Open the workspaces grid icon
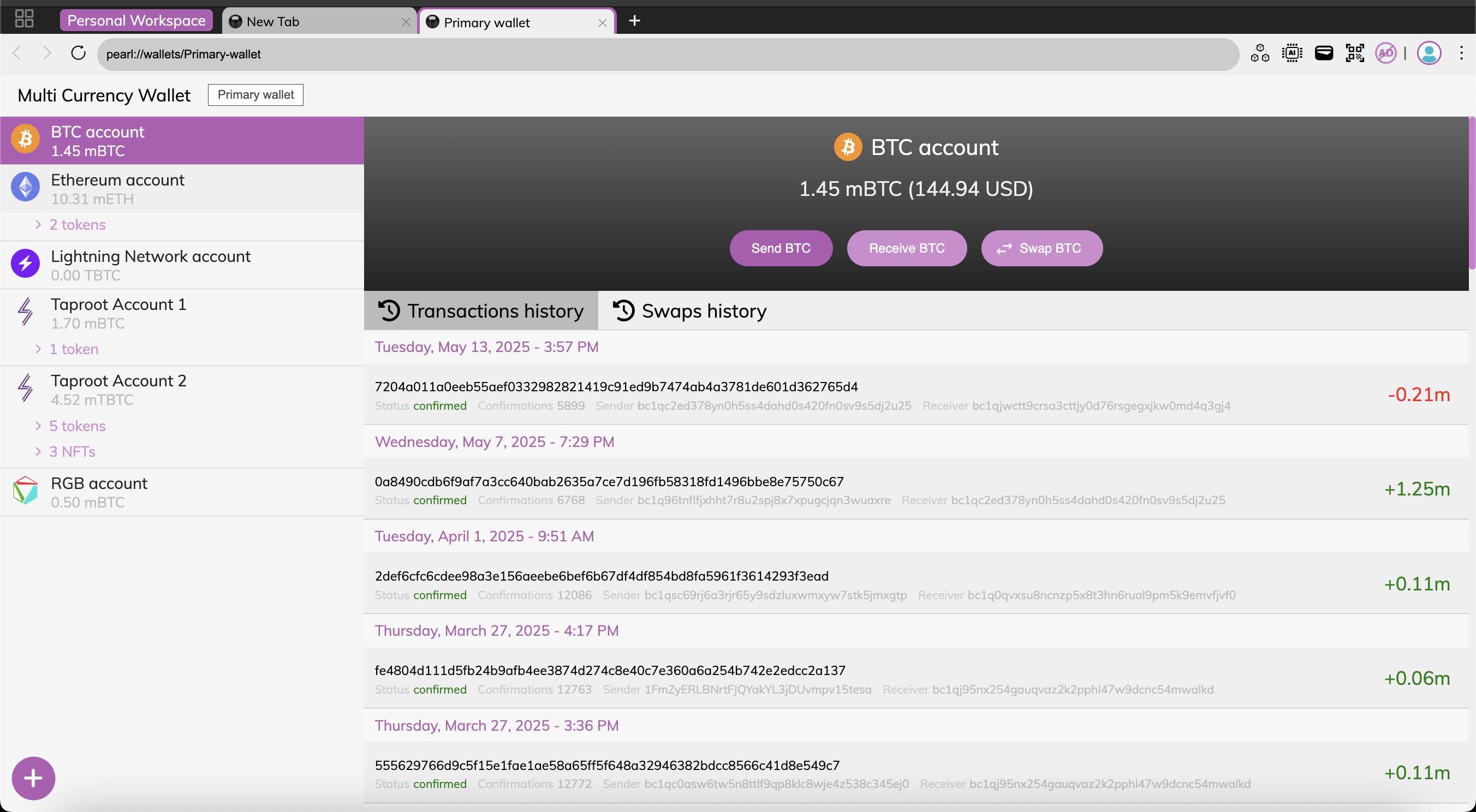 coord(24,19)
